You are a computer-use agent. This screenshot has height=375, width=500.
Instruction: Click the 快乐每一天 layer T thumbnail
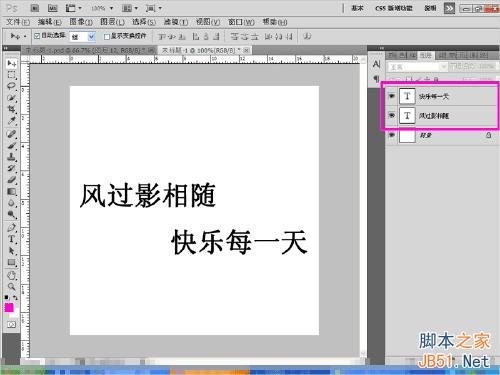tap(407, 96)
